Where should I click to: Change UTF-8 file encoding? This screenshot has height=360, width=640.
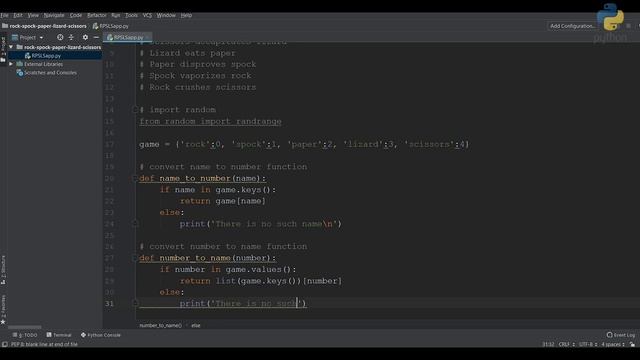pyautogui.click(x=588, y=344)
